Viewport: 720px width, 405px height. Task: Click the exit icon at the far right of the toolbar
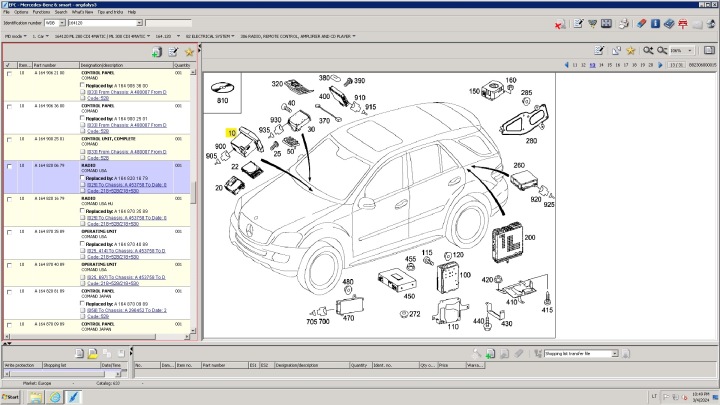point(711,23)
